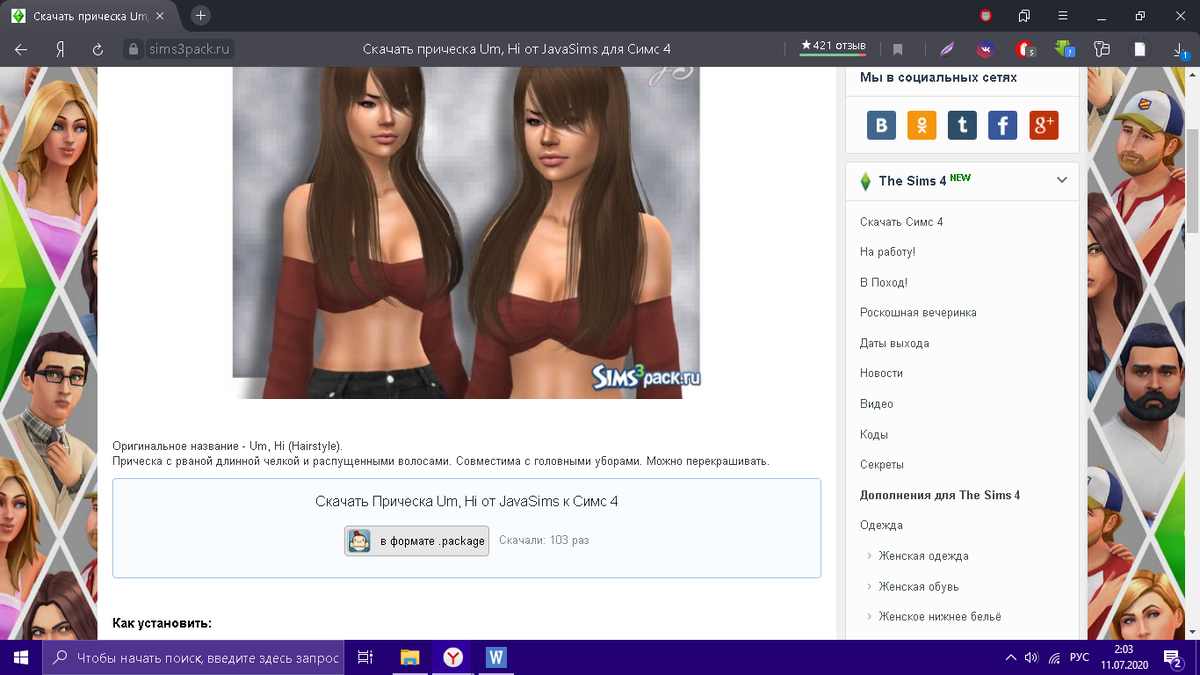The image size is (1200, 675).
Task: Click the purple feather extension icon
Action: click(948, 49)
